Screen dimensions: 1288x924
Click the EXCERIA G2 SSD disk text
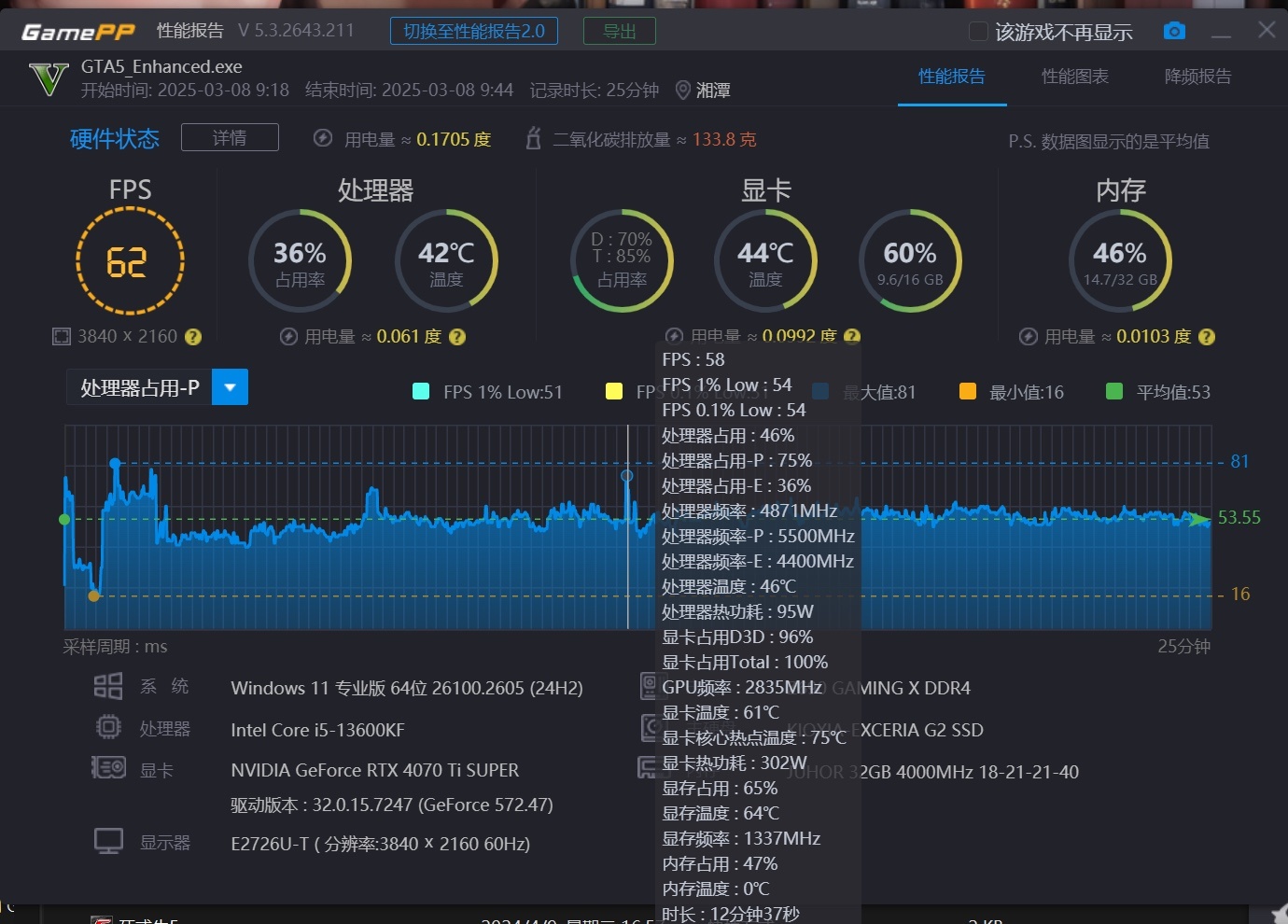pyautogui.click(x=920, y=730)
